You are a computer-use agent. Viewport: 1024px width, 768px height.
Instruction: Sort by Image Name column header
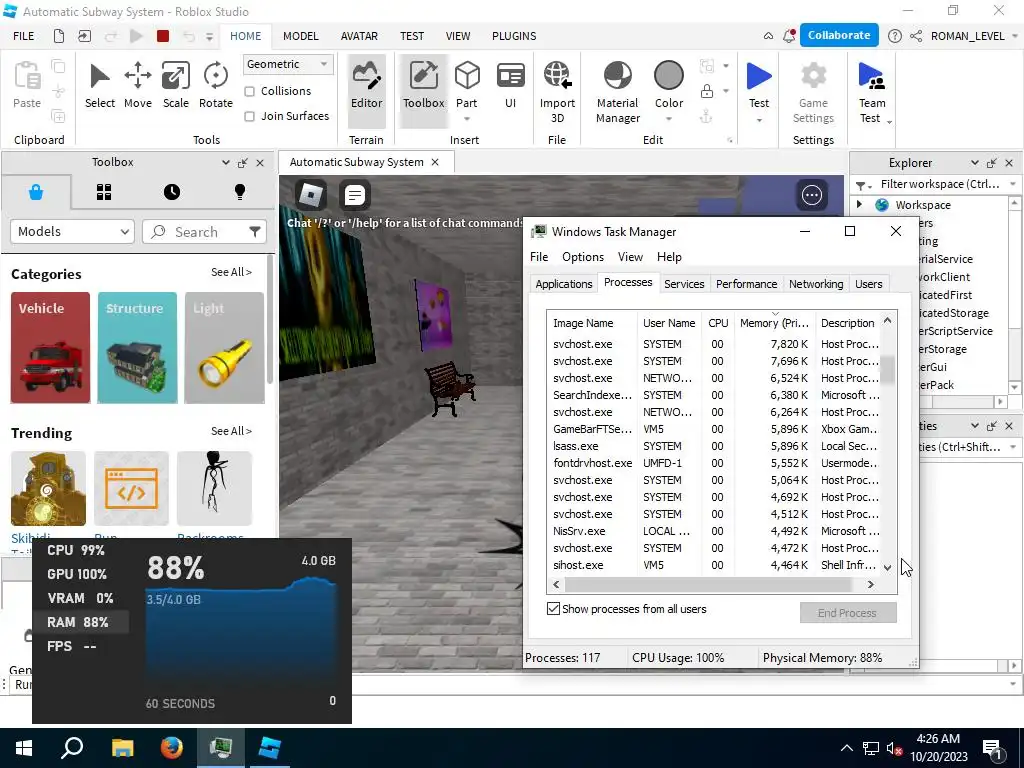[591, 323]
